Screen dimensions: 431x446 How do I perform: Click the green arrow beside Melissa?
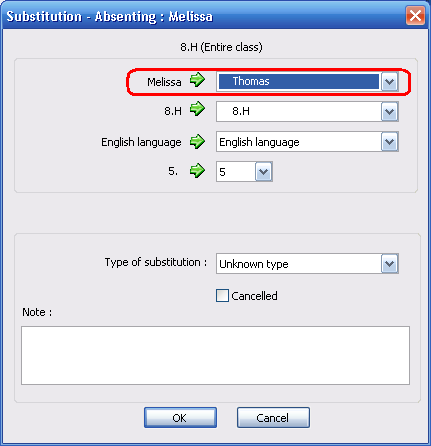197,80
